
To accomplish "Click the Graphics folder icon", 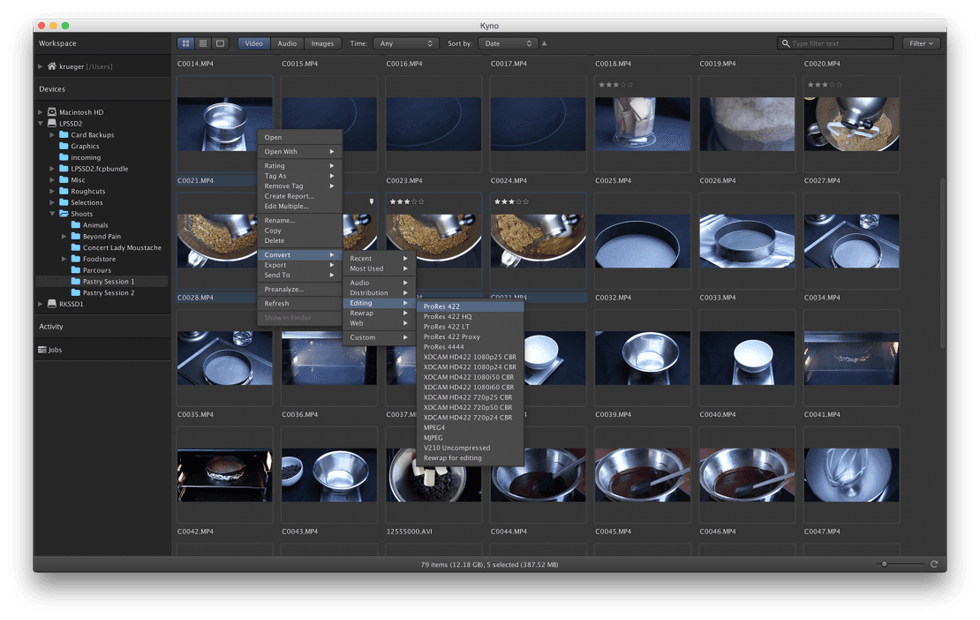I will tap(64, 146).
